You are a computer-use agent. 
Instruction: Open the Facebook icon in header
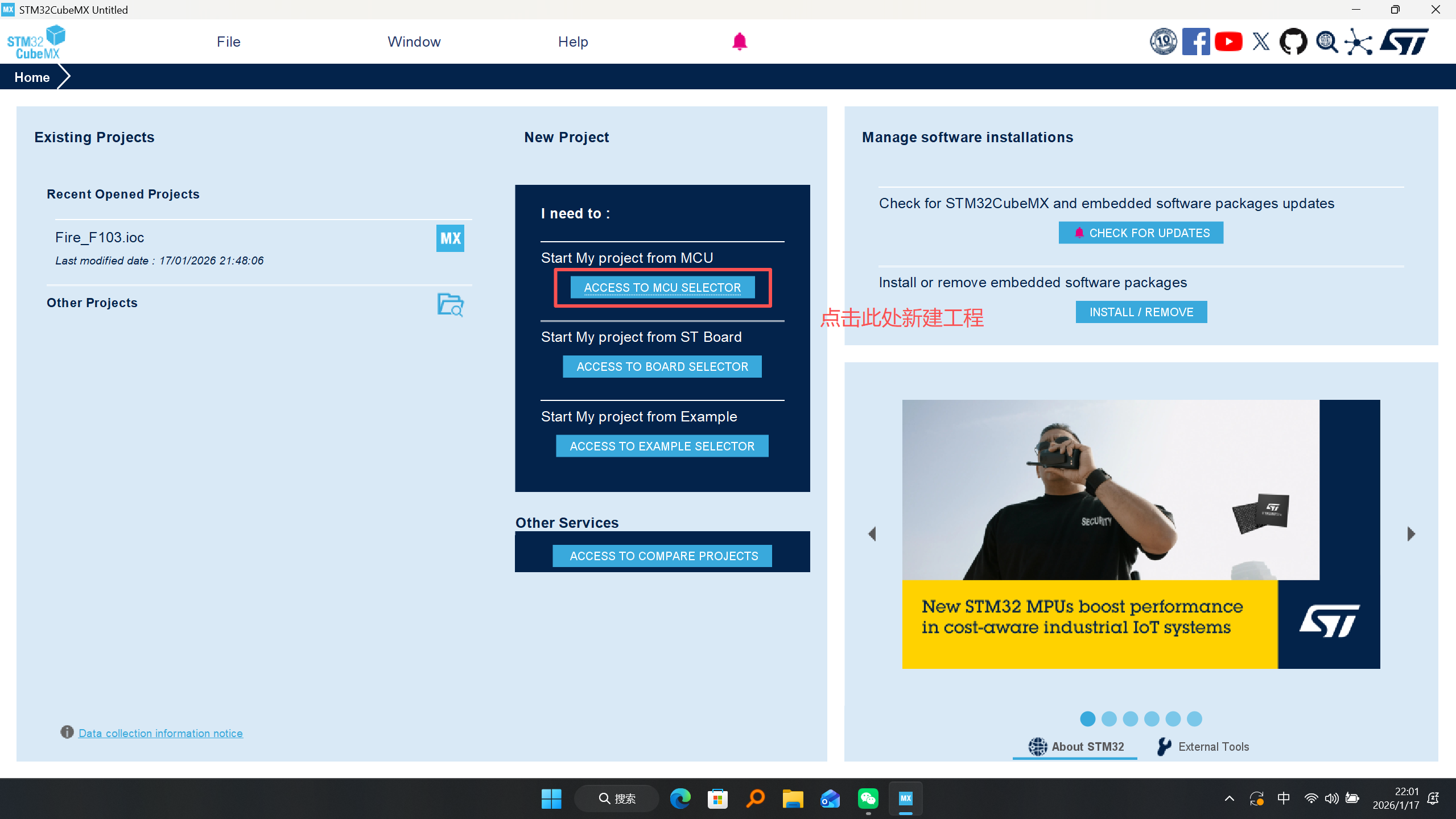click(x=1195, y=42)
